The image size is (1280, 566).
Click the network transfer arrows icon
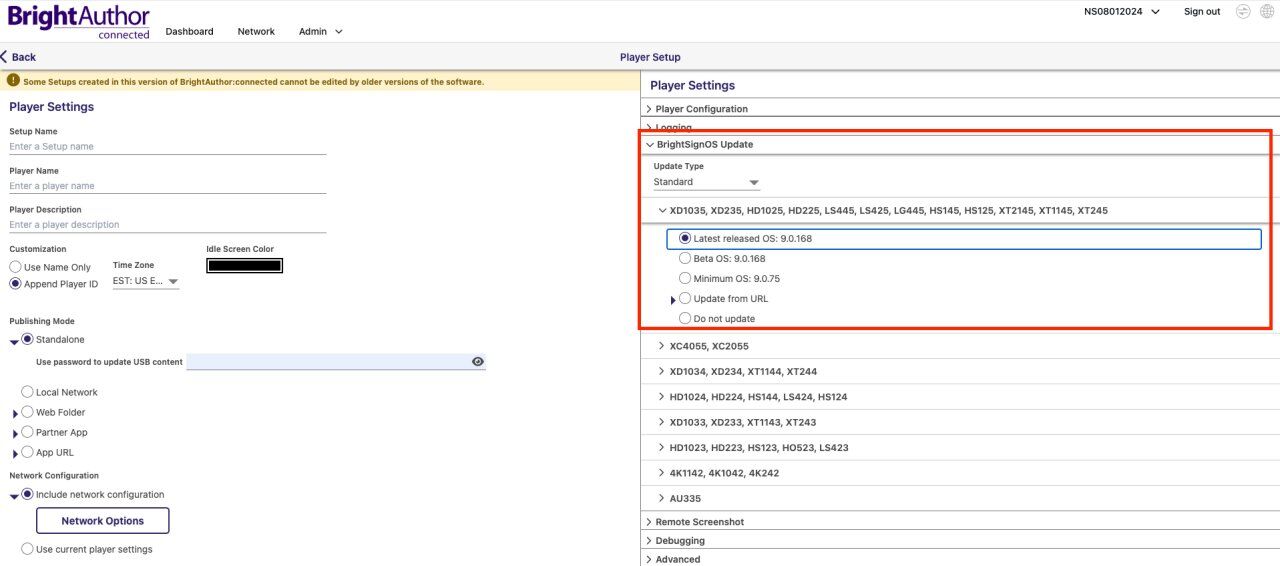tap(1243, 12)
